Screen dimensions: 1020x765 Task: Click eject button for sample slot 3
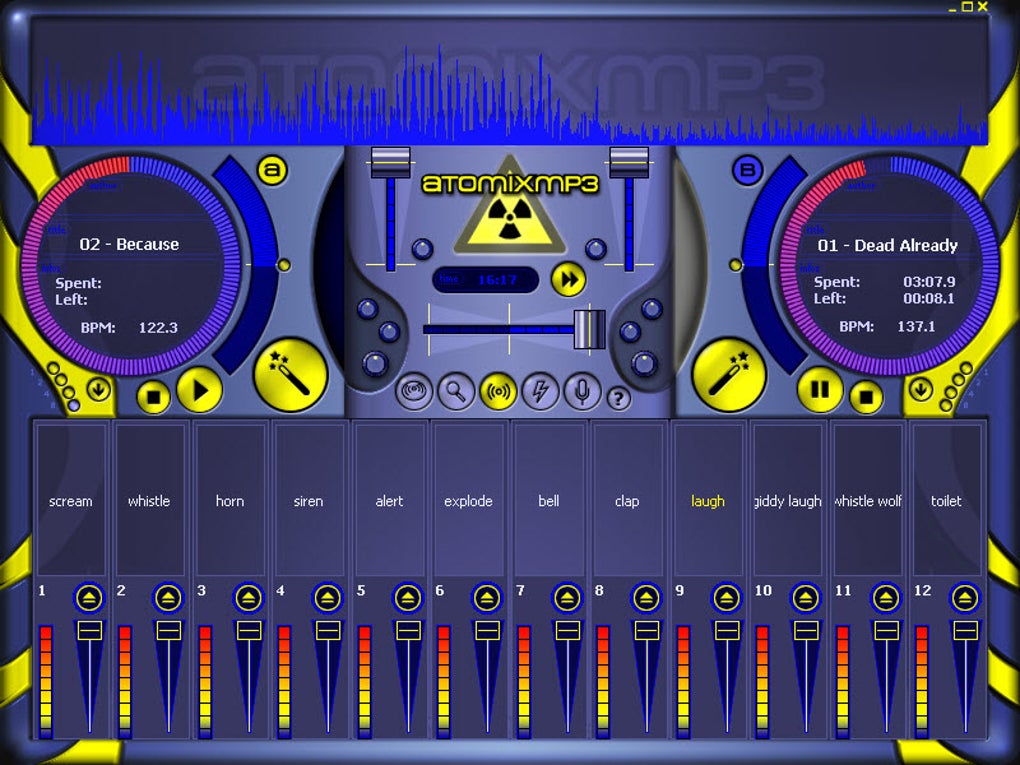[248, 597]
